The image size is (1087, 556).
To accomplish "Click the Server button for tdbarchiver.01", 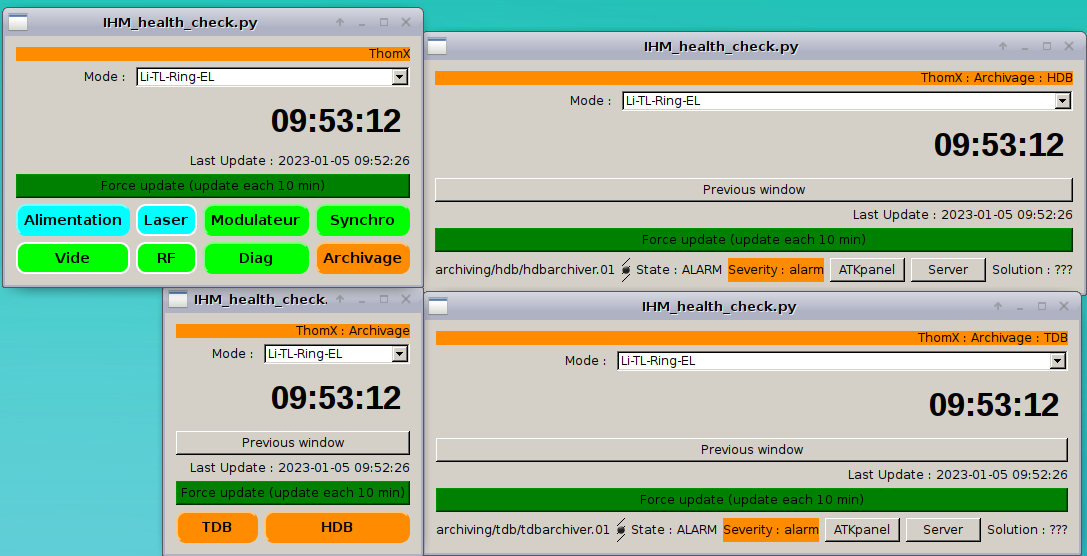I will (943, 530).
